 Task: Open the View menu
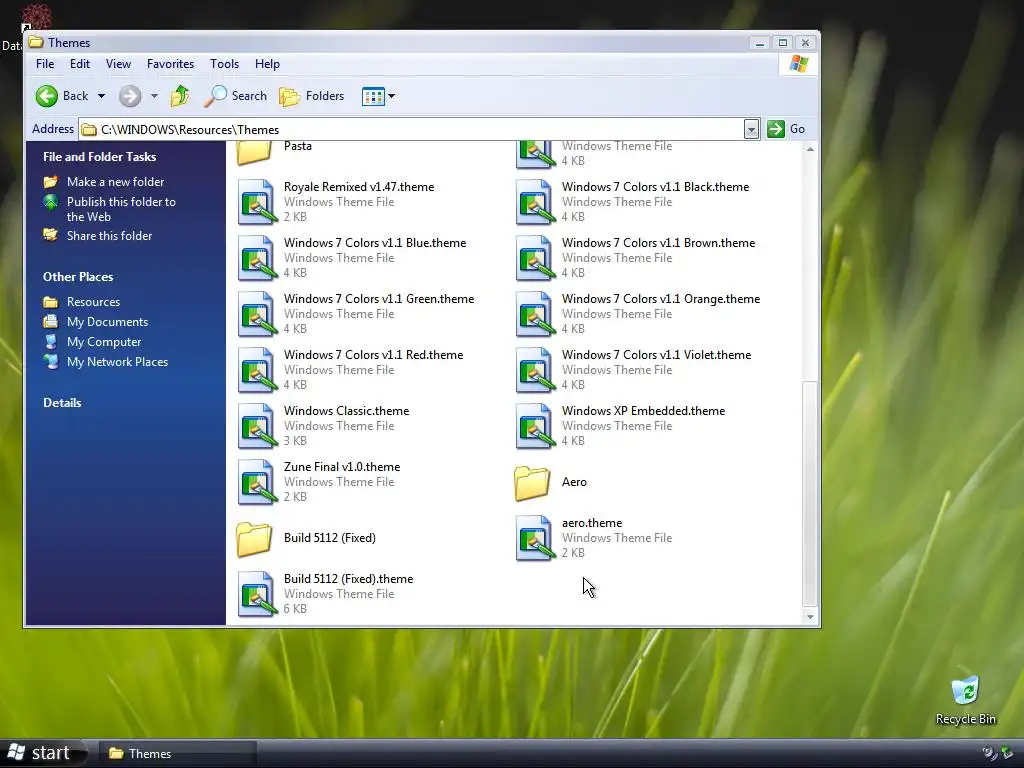click(x=118, y=64)
